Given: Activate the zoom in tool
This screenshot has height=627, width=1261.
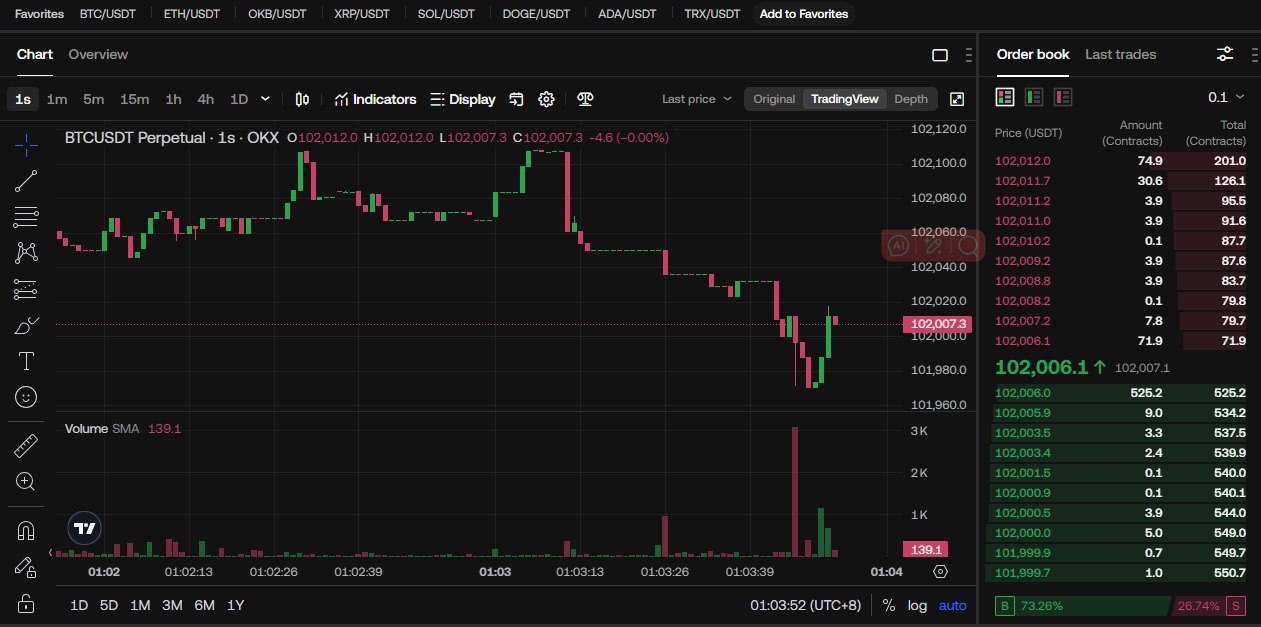Looking at the screenshot, I should click(x=27, y=481).
